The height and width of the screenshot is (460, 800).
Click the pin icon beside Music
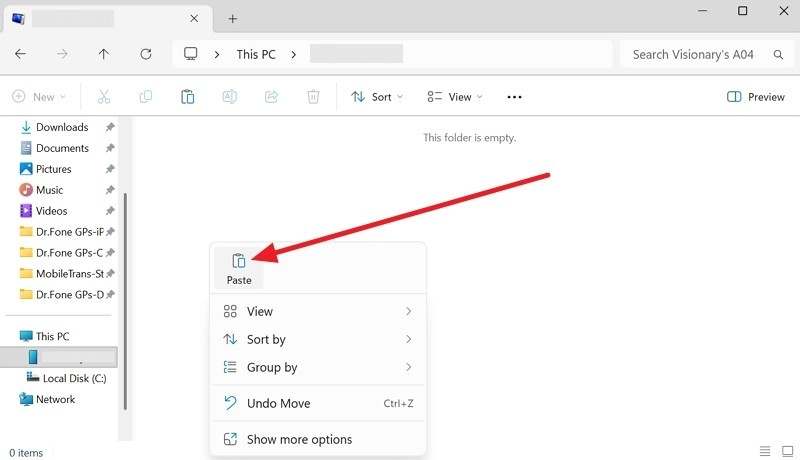point(110,190)
